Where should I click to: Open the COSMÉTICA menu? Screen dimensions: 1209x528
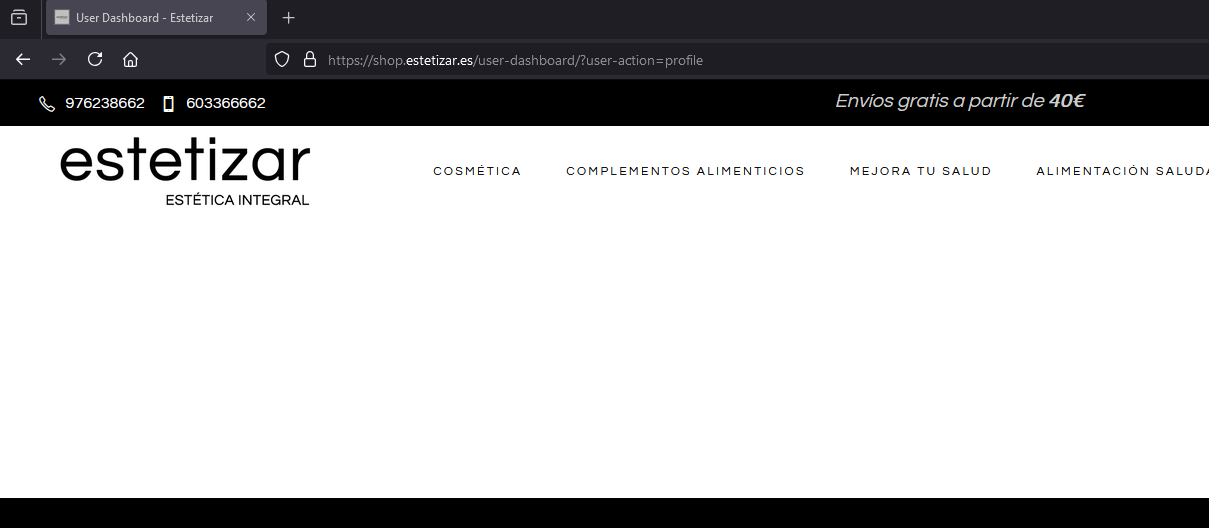[x=477, y=171]
